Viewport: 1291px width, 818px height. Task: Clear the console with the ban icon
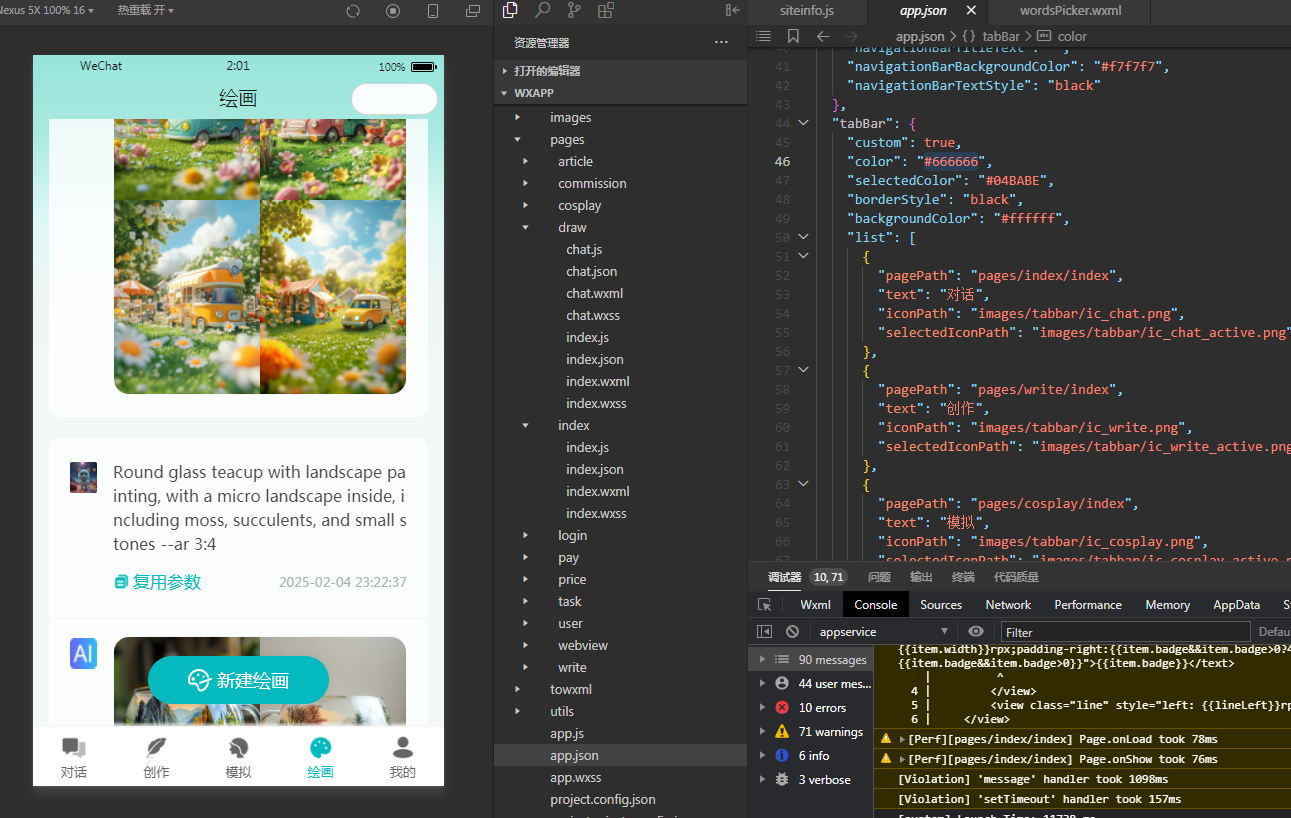pyautogui.click(x=792, y=632)
